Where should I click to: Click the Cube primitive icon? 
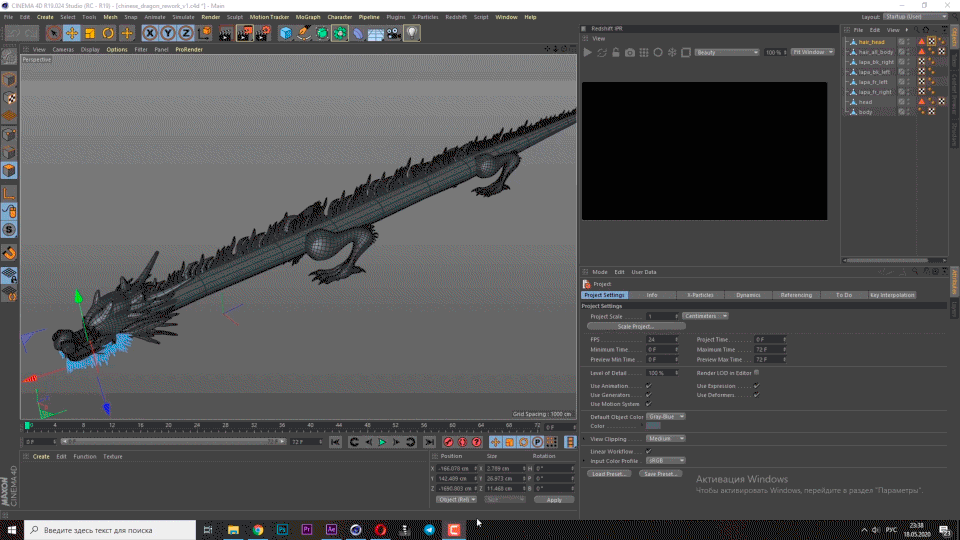pos(286,33)
